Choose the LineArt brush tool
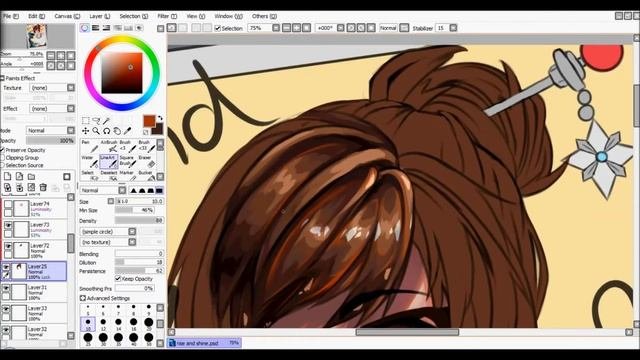Image resolution: width=640 pixels, height=360 pixels. click(109, 162)
